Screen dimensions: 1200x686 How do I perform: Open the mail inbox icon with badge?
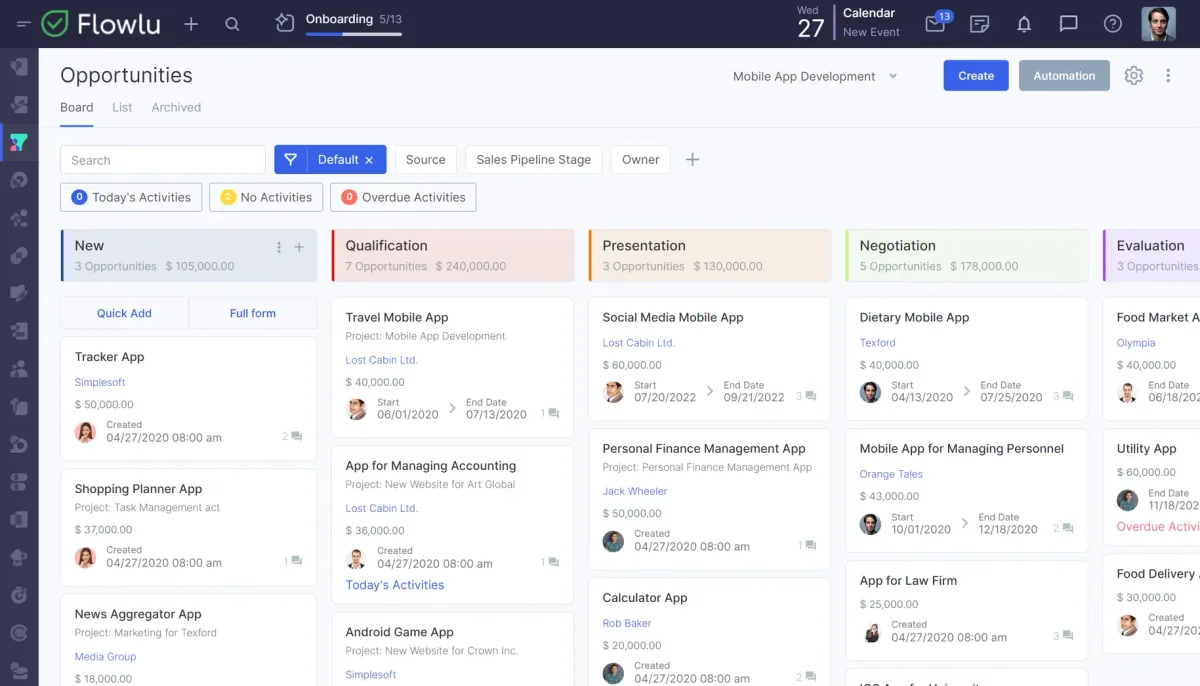[x=935, y=24]
